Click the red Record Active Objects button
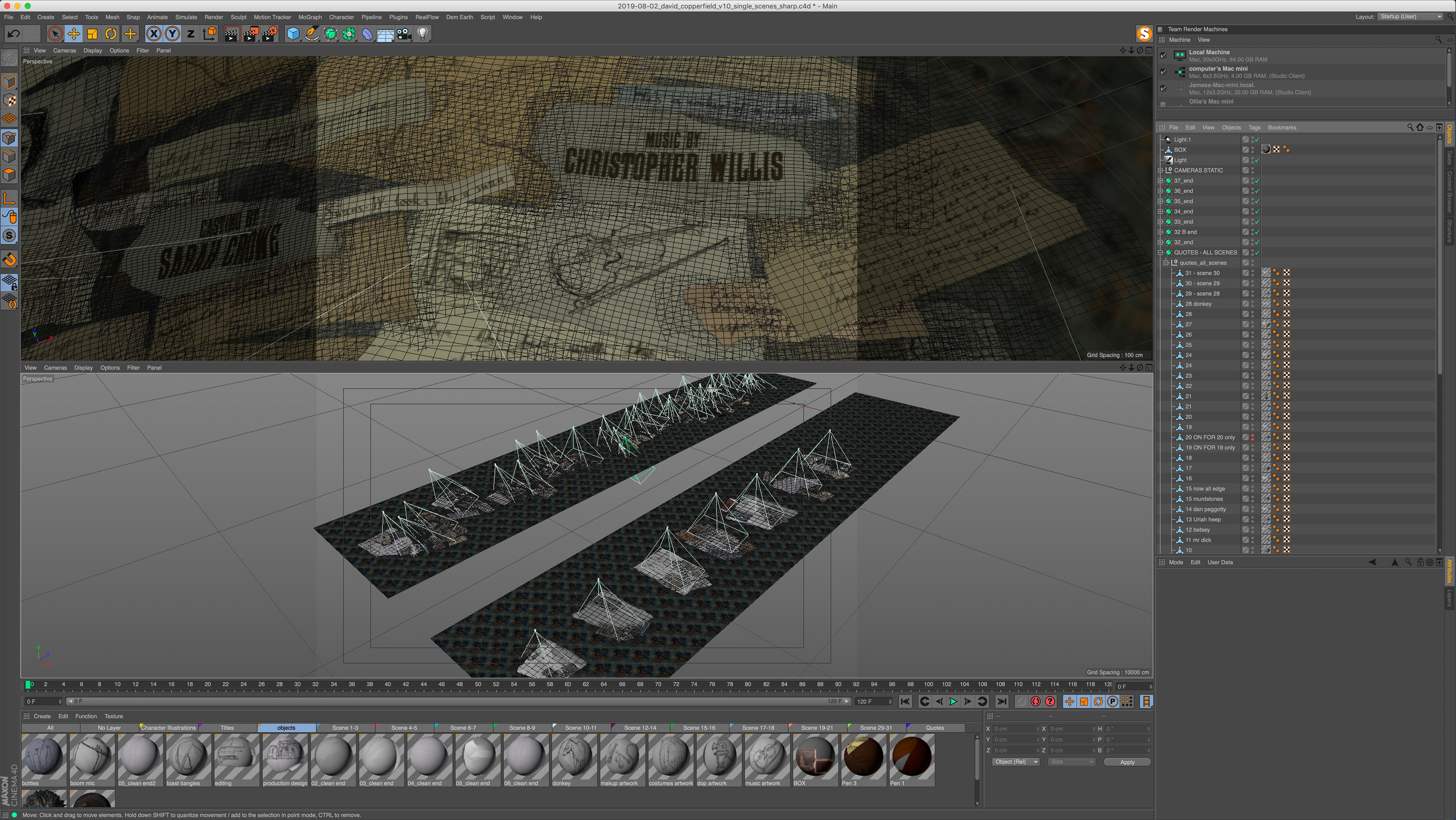 point(1036,701)
